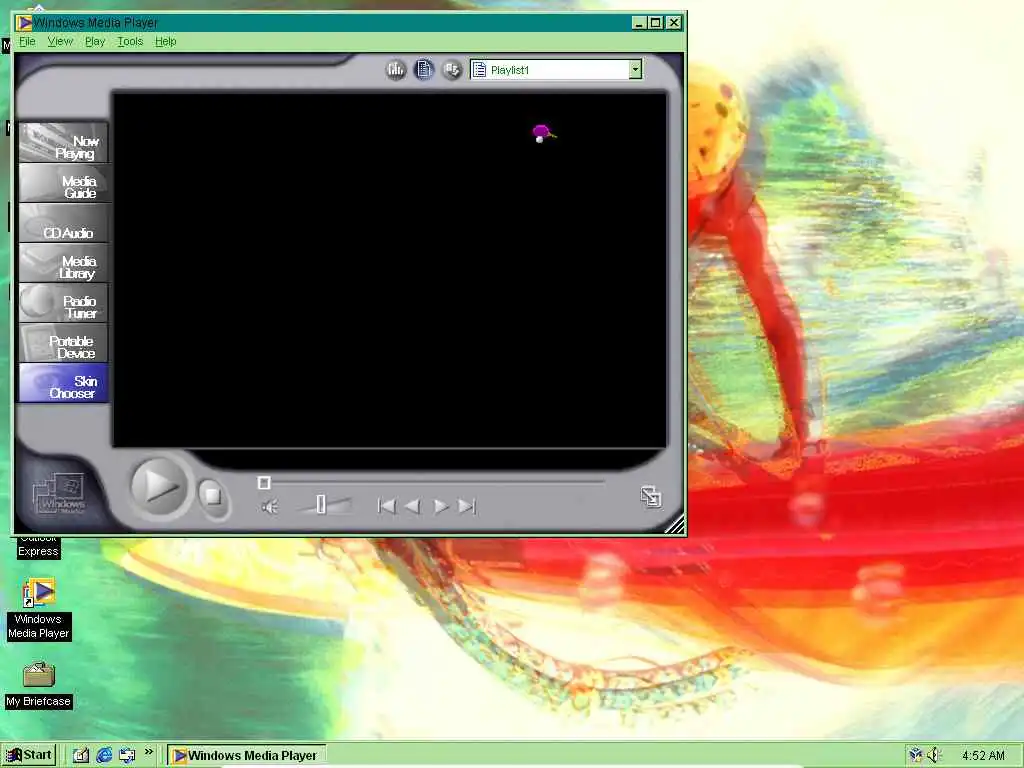This screenshot has width=1024, height=768.
Task: Select the Windows Media Player desktop shortcut
Action: click(x=39, y=609)
